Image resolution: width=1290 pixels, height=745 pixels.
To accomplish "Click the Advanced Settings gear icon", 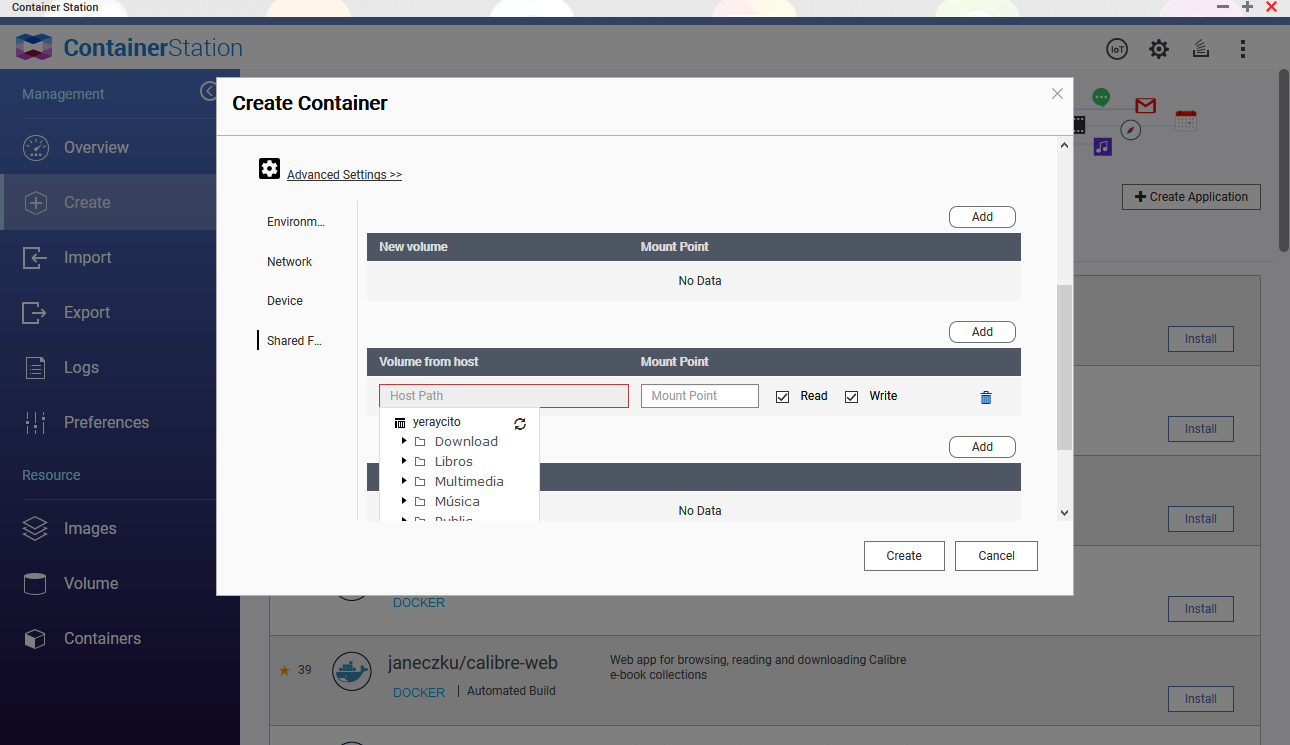I will click(x=269, y=169).
